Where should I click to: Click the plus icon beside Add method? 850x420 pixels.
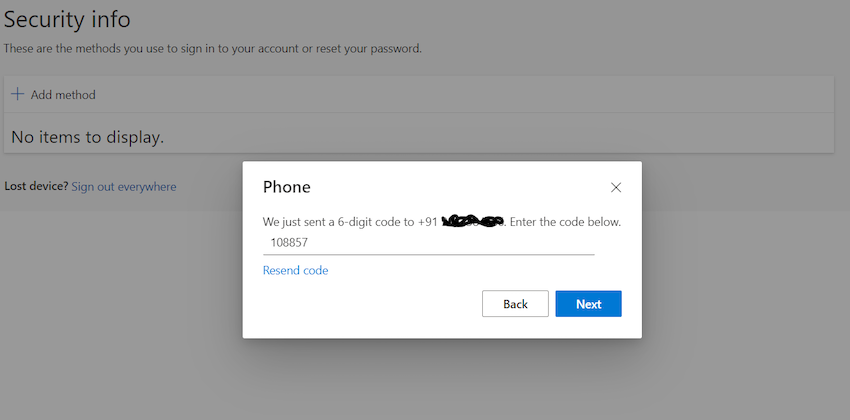click(x=17, y=95)
